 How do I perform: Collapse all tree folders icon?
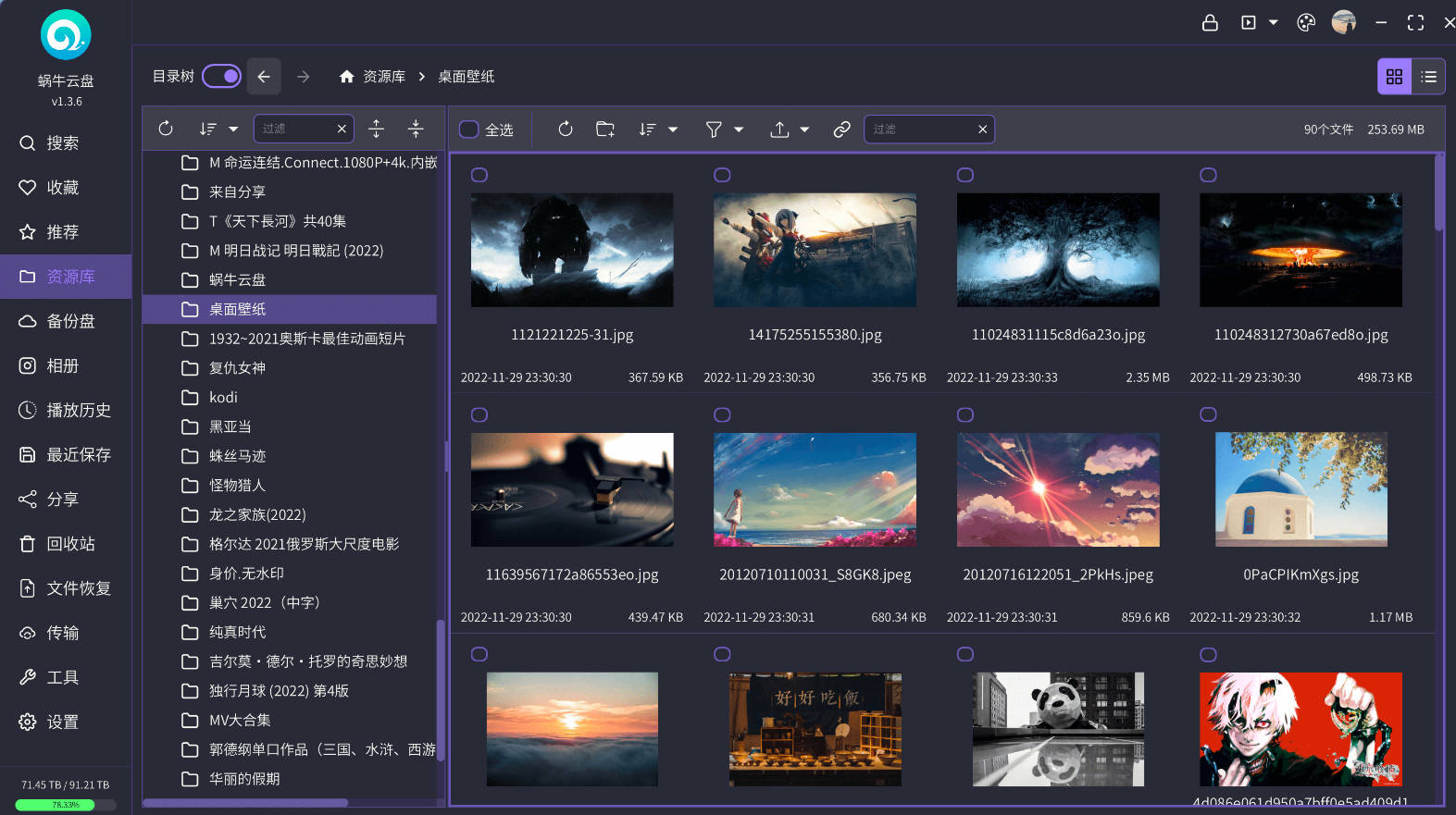416,129
